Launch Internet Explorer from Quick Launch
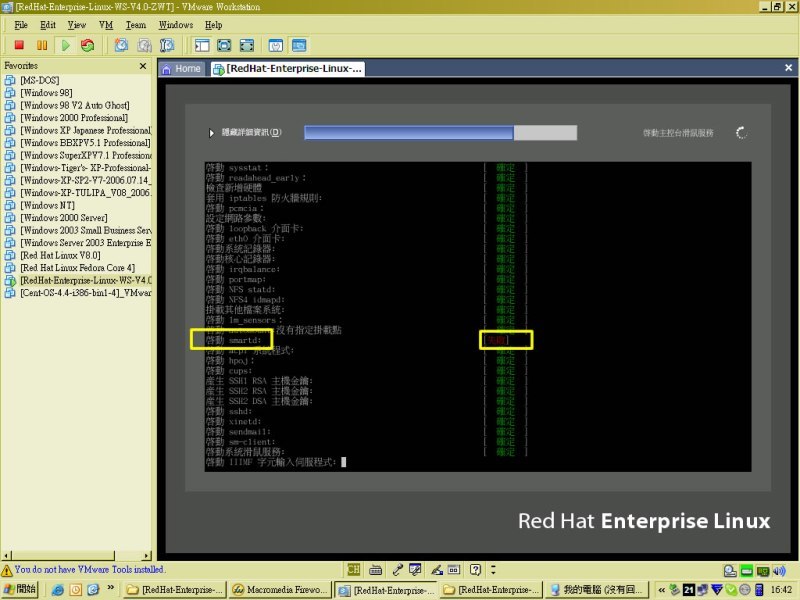 58,590
